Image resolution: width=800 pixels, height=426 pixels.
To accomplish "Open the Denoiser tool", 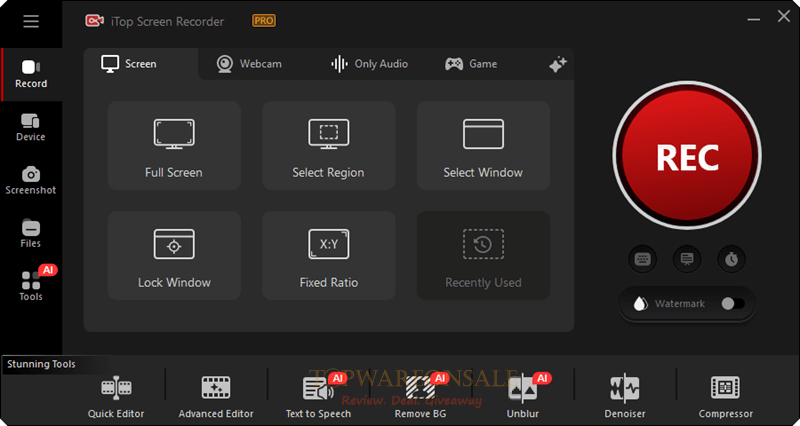I will [x=624, y=397].
